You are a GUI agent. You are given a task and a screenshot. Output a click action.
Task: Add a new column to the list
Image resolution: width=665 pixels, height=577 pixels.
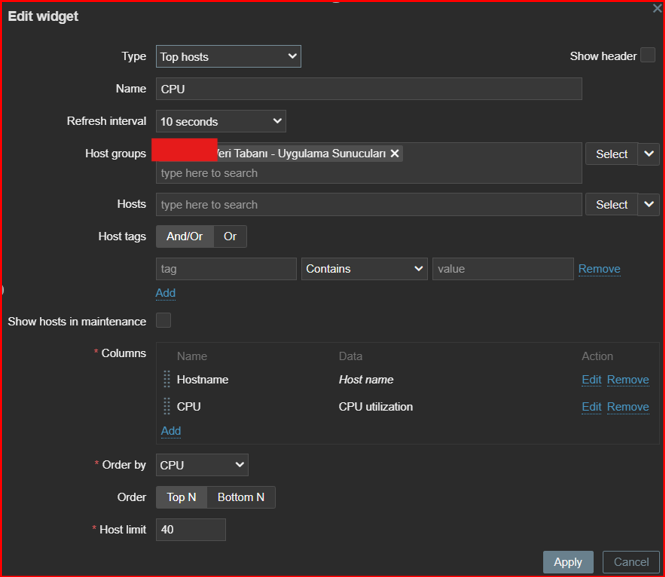coord(171,431)
